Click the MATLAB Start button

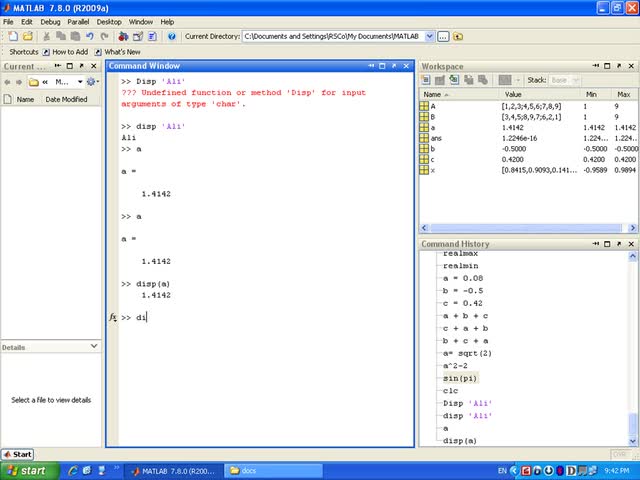click(x=17, y=454)
